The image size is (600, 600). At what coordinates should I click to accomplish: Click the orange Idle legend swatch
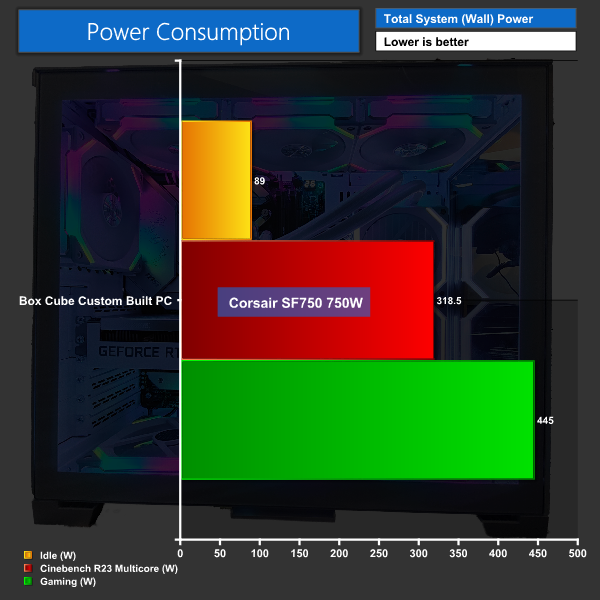[x=28, y=555]
